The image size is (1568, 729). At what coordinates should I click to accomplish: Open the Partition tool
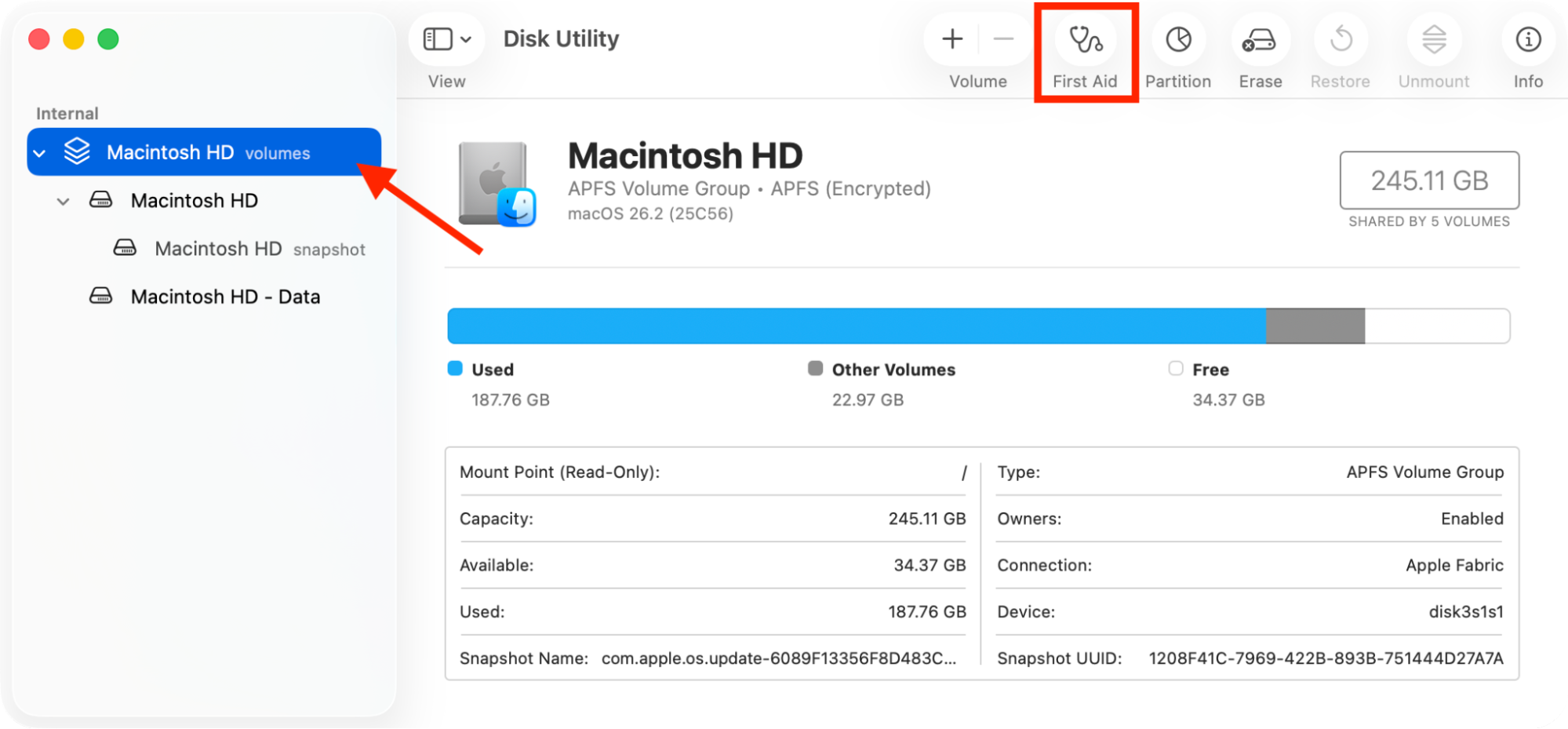point(1177,39)
